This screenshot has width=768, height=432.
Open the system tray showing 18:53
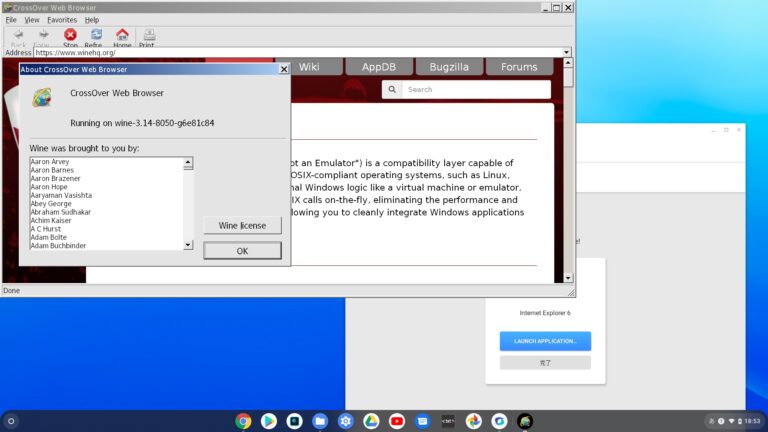coord(736,421)
